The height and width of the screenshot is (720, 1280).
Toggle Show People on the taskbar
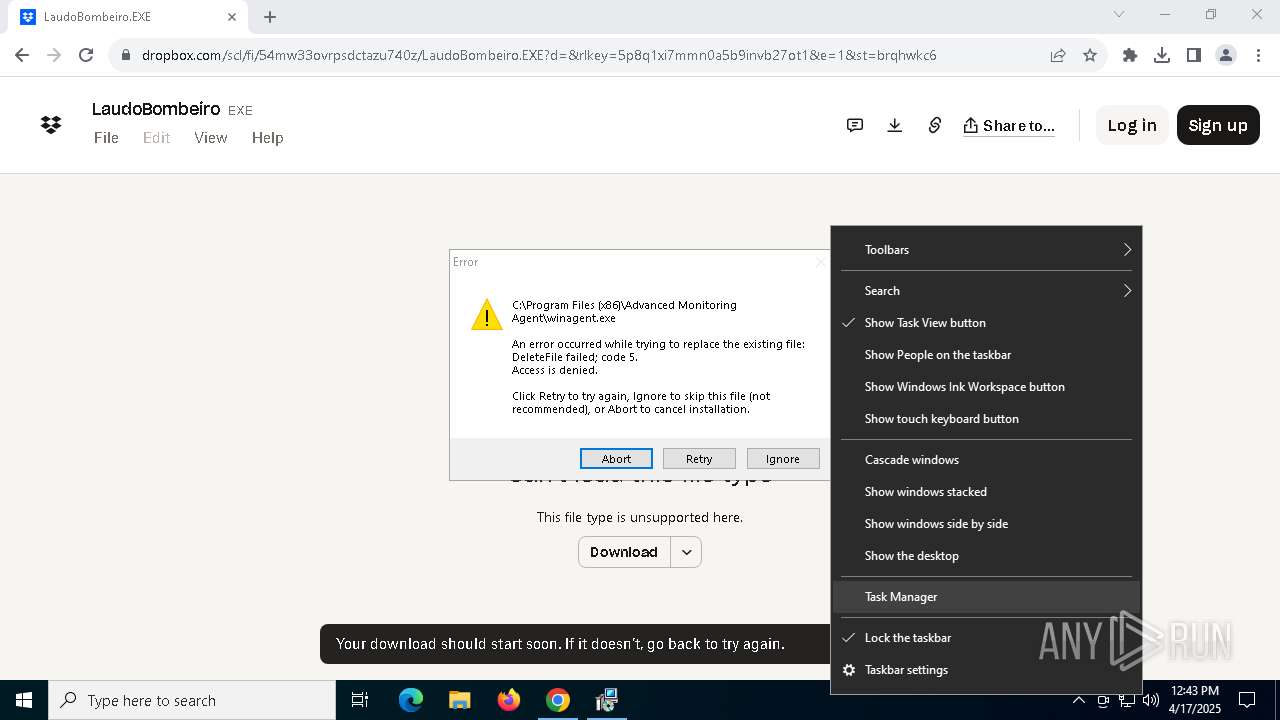click(x=986, y=354)
